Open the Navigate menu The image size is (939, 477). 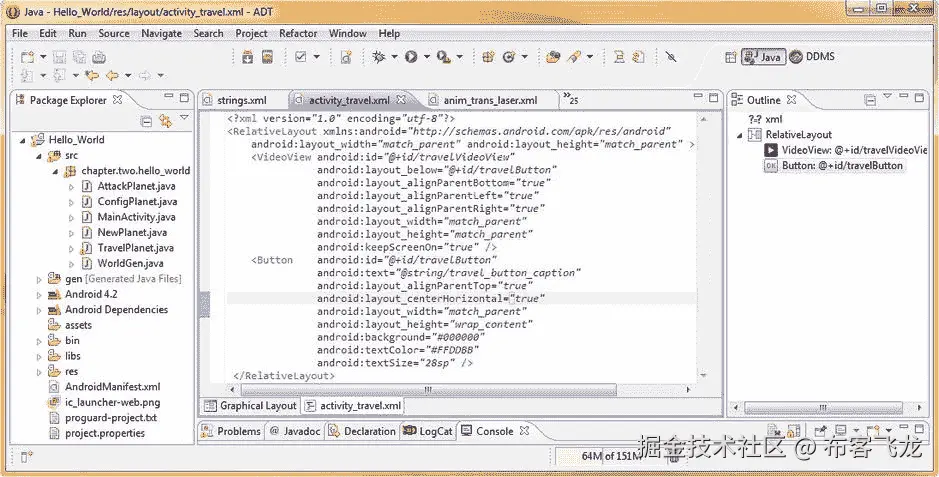[161, 34]
